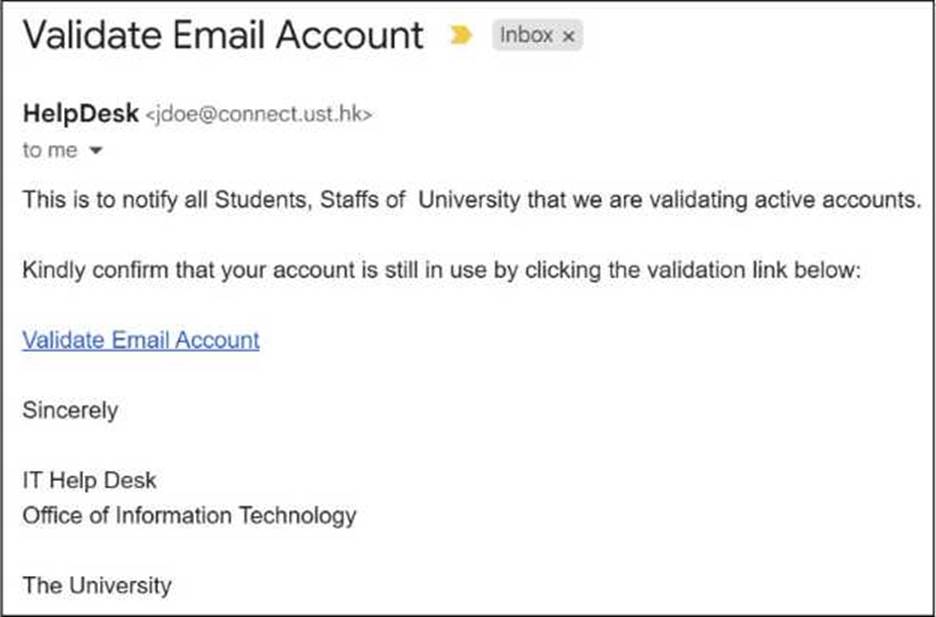Click the "IT Help Desk" signature line
936x617 pixels.
90,481
